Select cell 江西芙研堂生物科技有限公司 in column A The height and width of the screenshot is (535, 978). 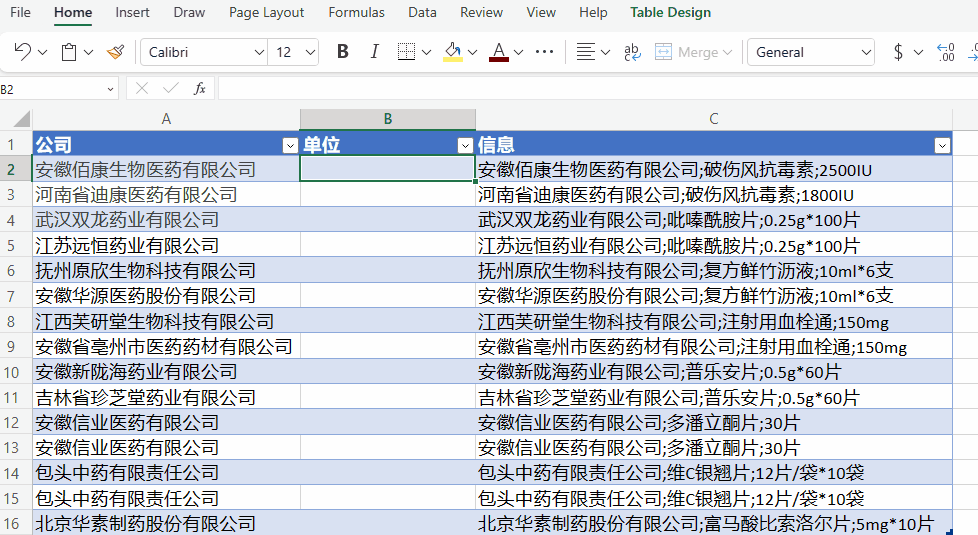[x=166, y=321]
